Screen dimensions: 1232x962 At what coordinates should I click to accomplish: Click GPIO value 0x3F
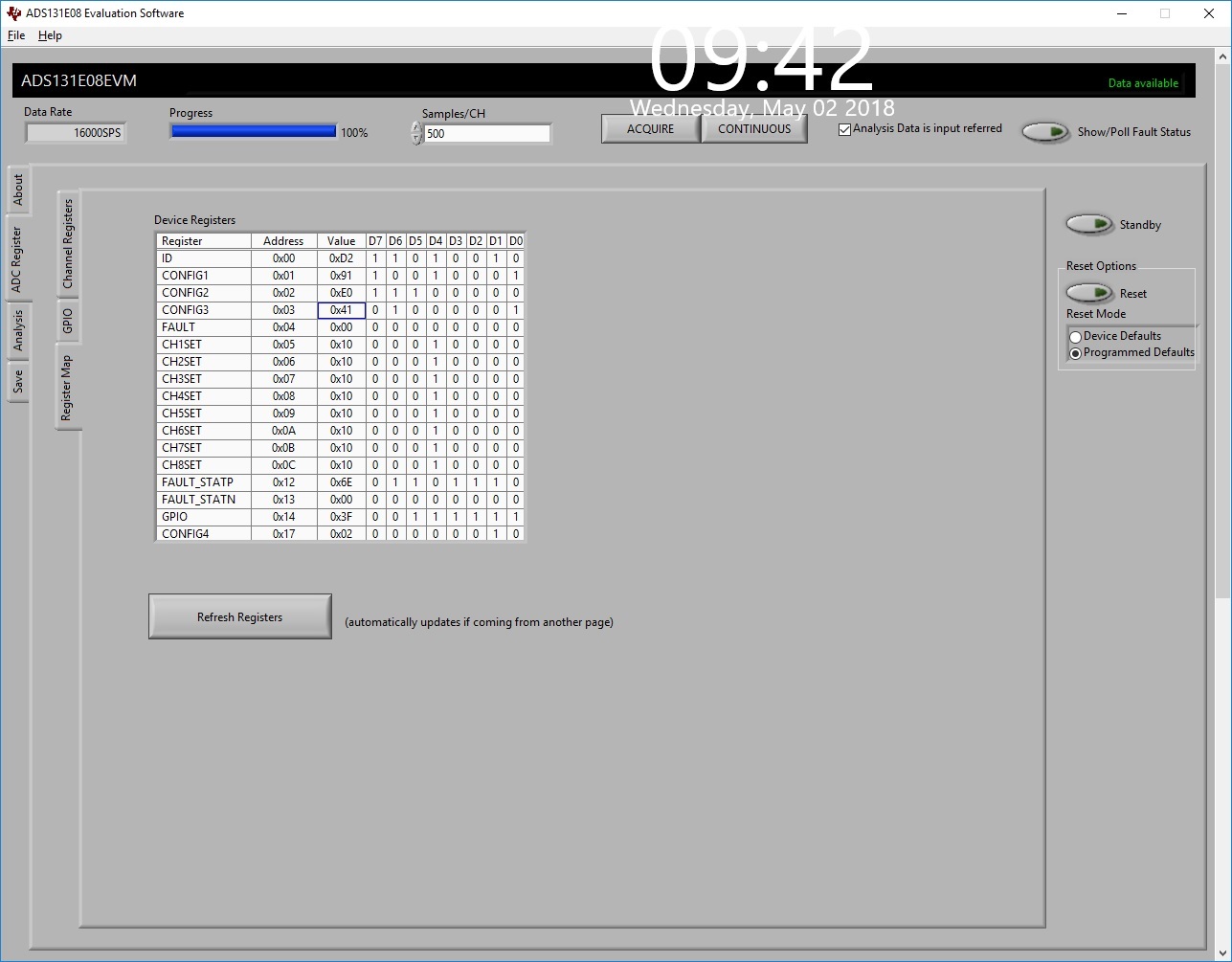pos(342,517)
